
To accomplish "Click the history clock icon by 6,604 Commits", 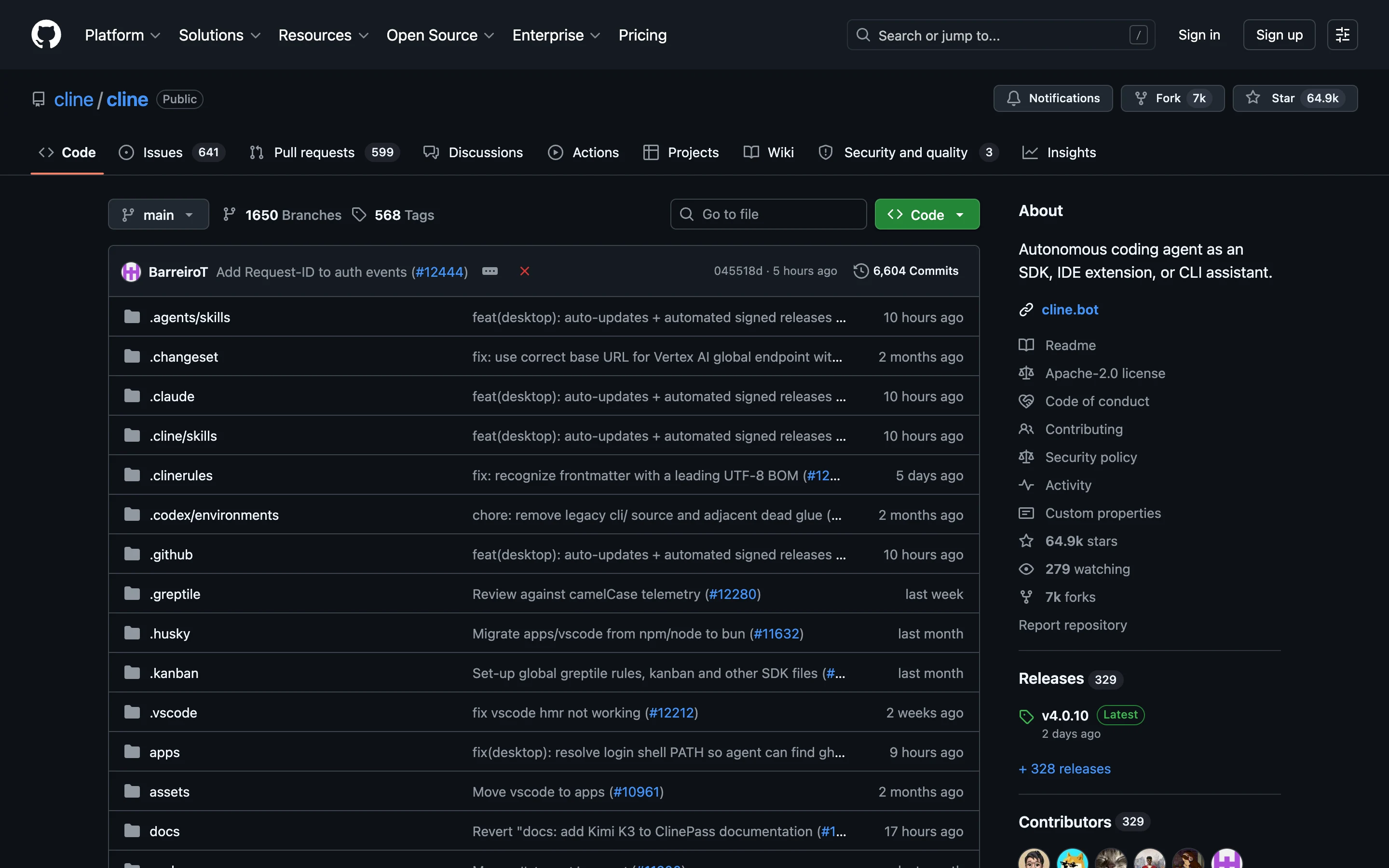I will 860,271.
